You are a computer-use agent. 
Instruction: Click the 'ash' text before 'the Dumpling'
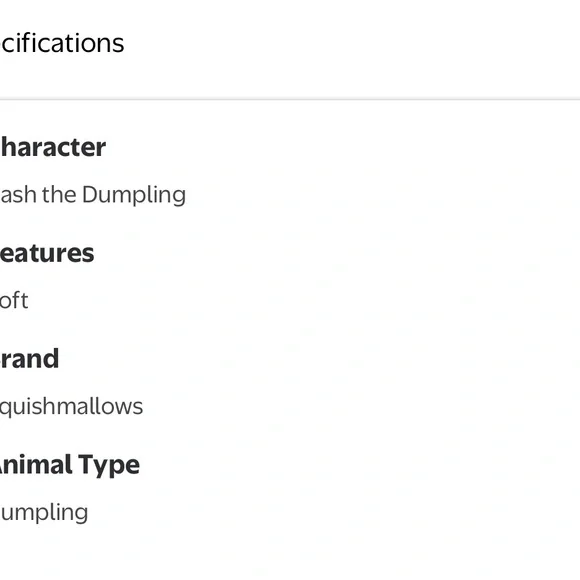point(18,195)
